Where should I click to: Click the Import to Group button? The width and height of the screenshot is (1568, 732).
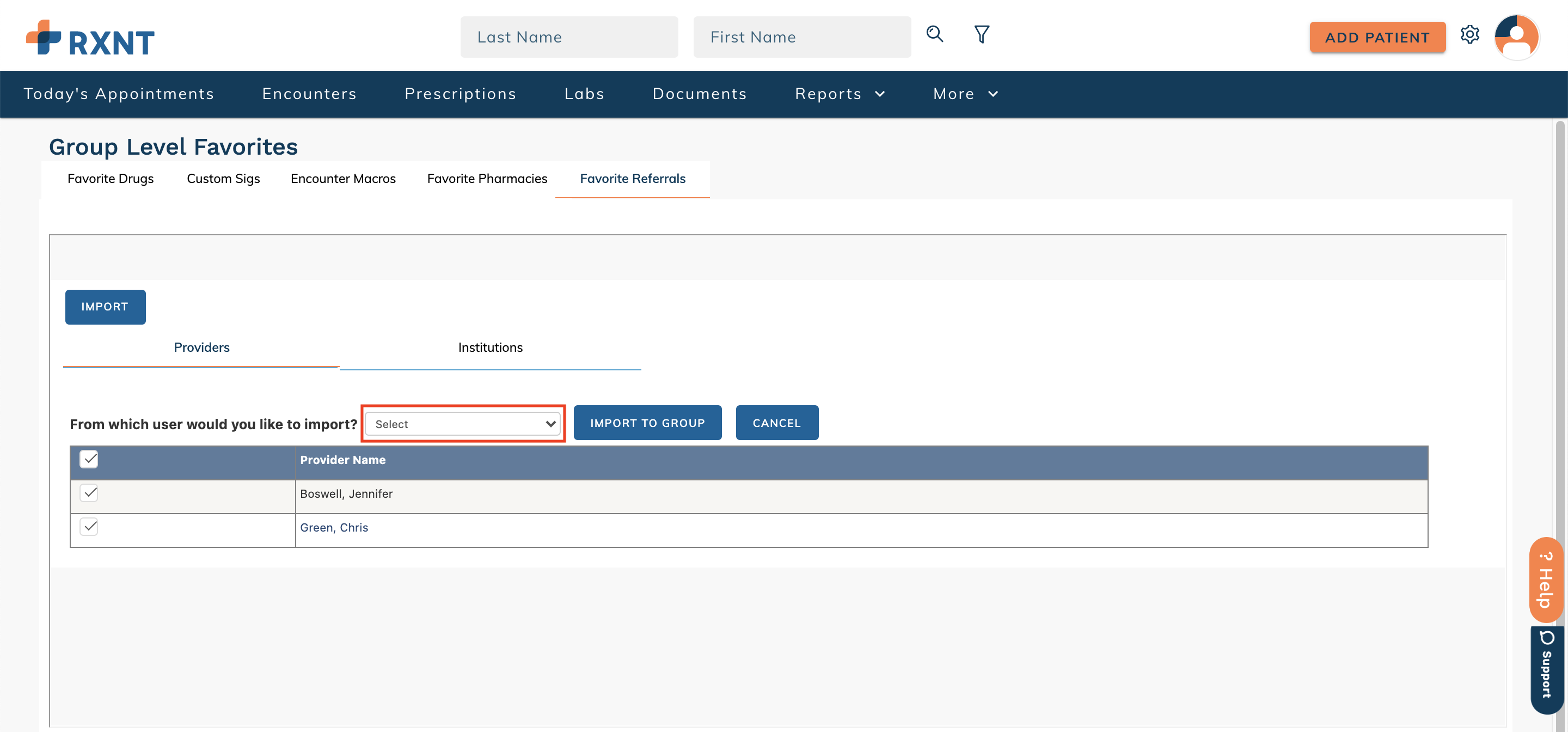pyautogui.click(x=647, y=423)
